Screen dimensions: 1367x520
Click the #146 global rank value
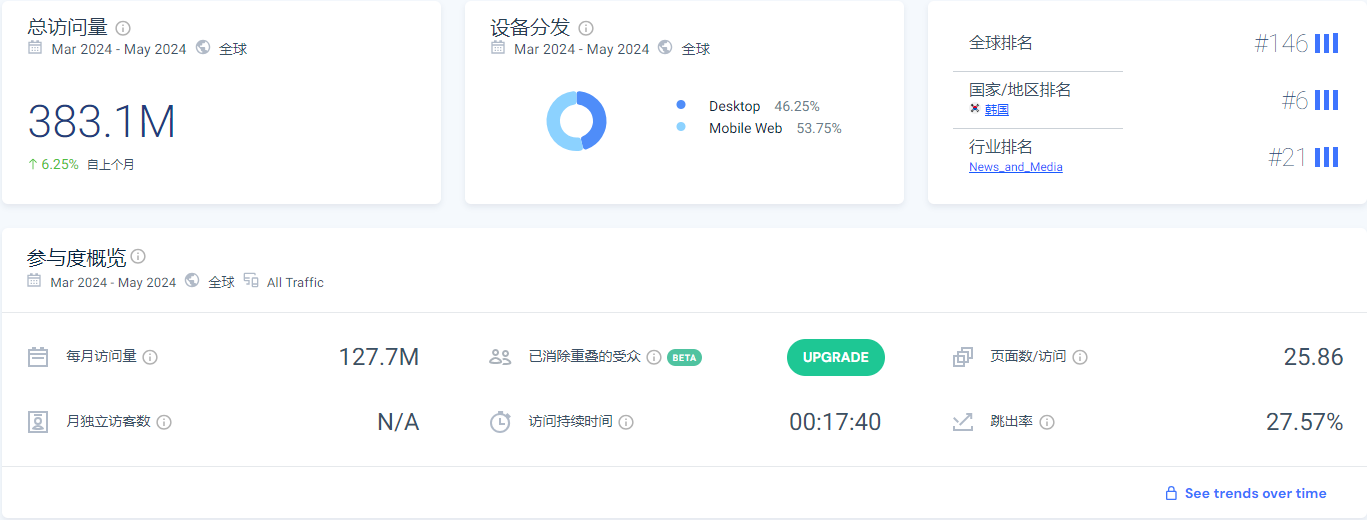point(1281,43)
